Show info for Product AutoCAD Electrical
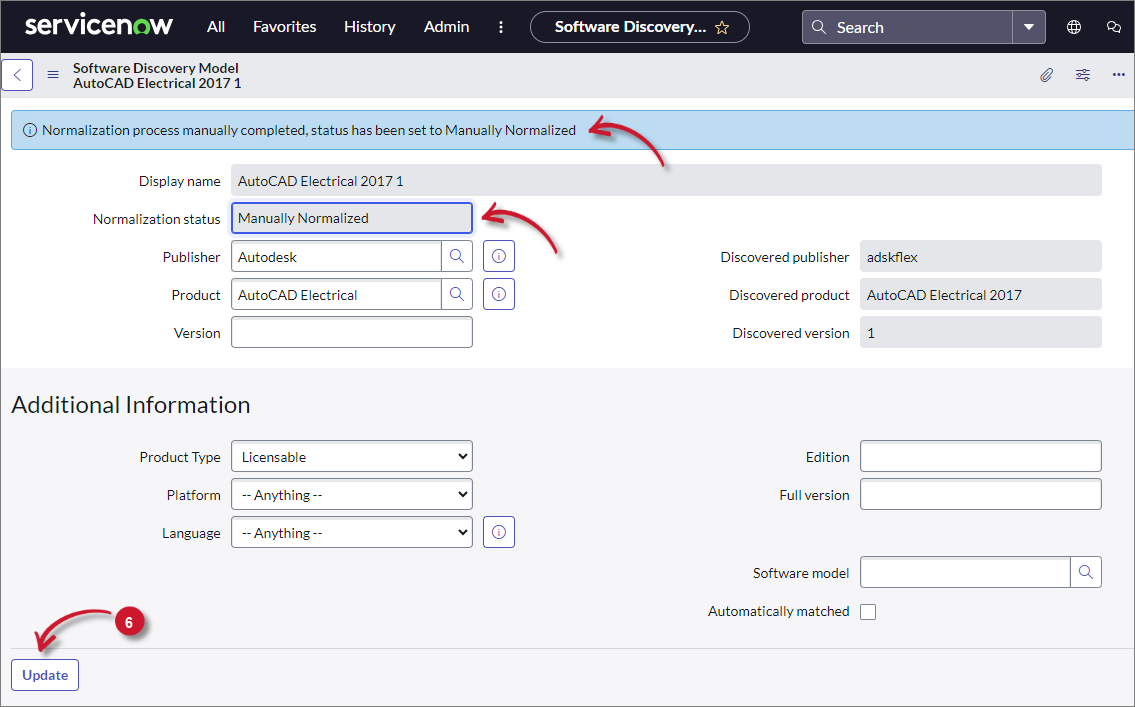1135x707 pixels. 499,295
